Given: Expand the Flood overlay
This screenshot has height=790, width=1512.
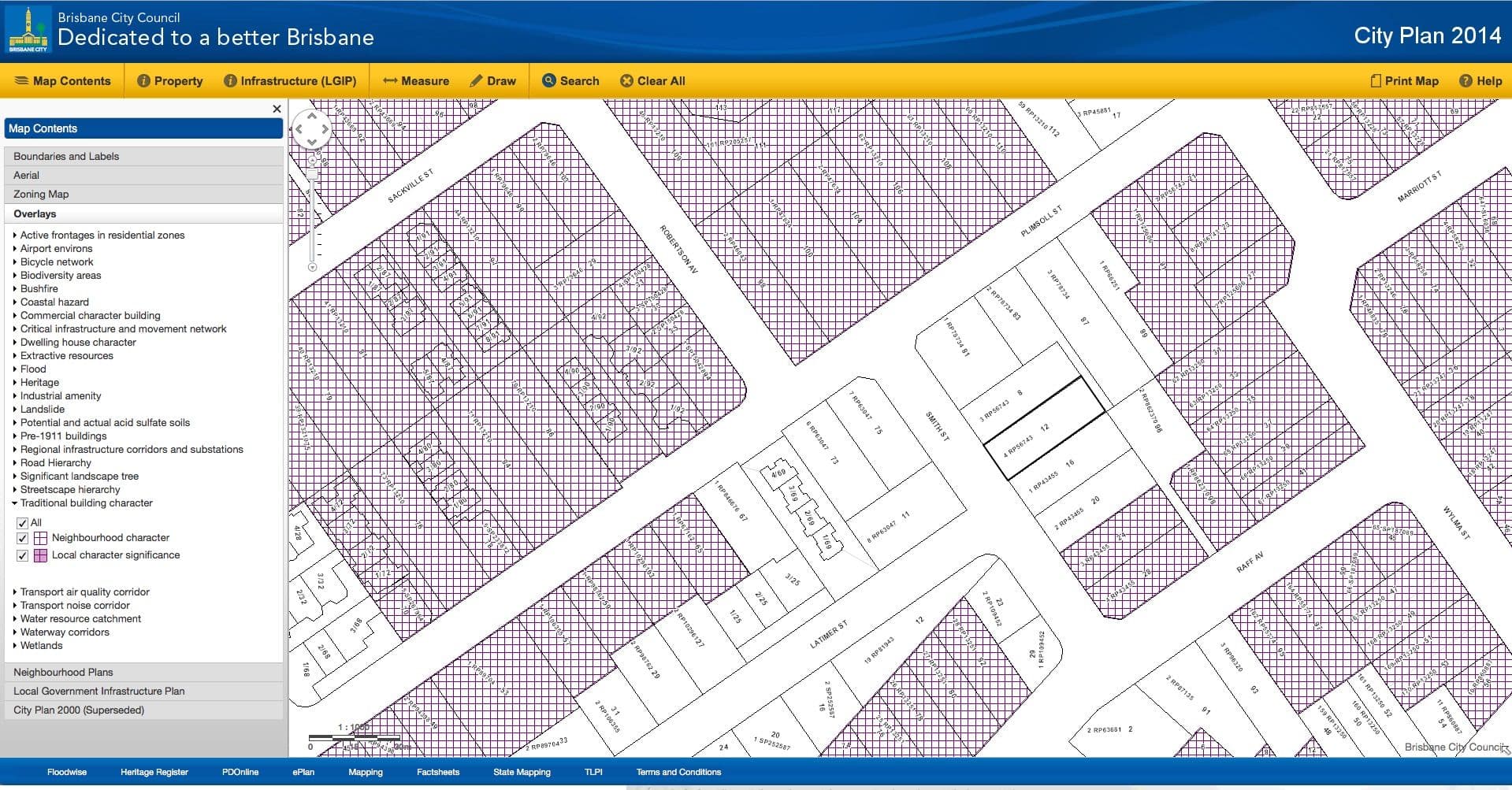Looking at the screenshot, I should (x=15, y=369).
